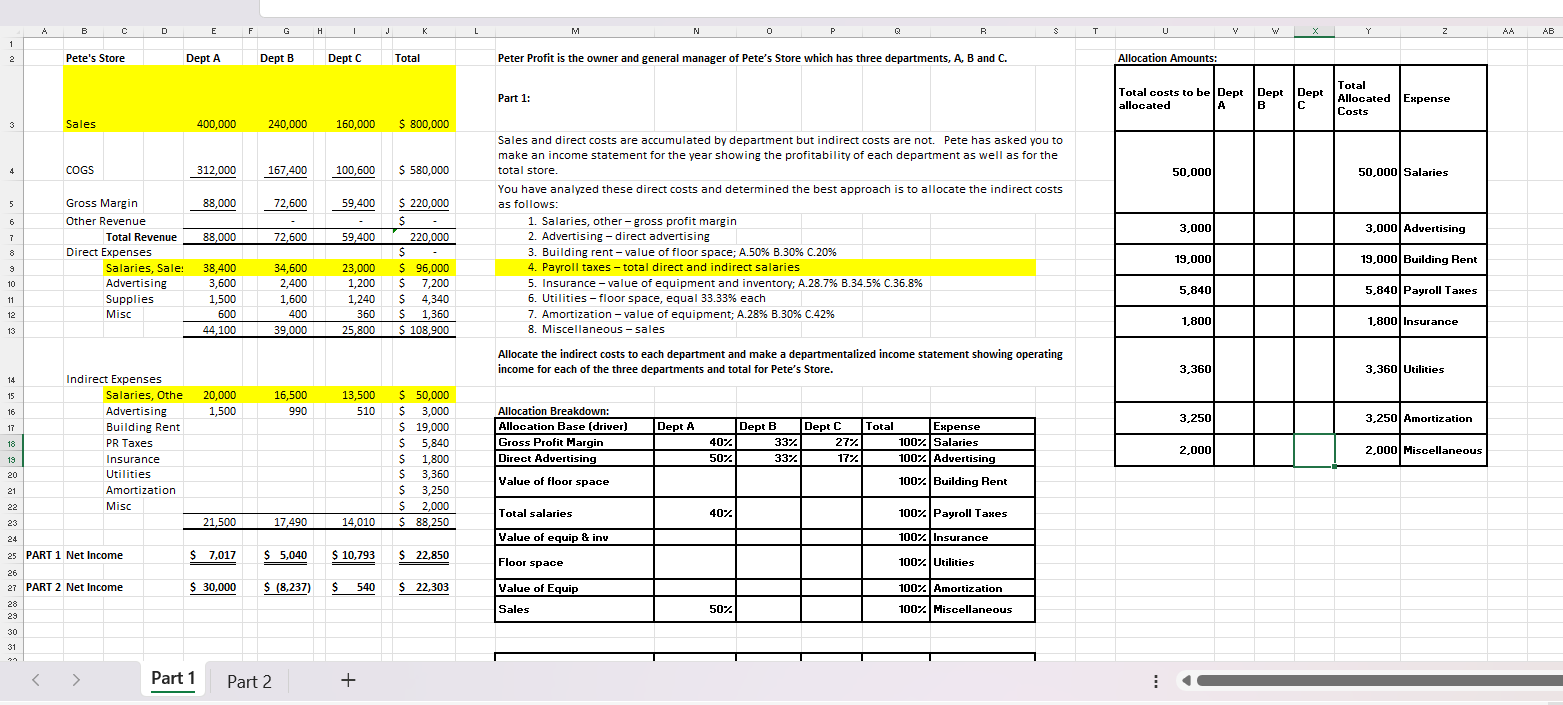
Task: Add a new sheet with the plus icon
Action: [x=347, y=680]
